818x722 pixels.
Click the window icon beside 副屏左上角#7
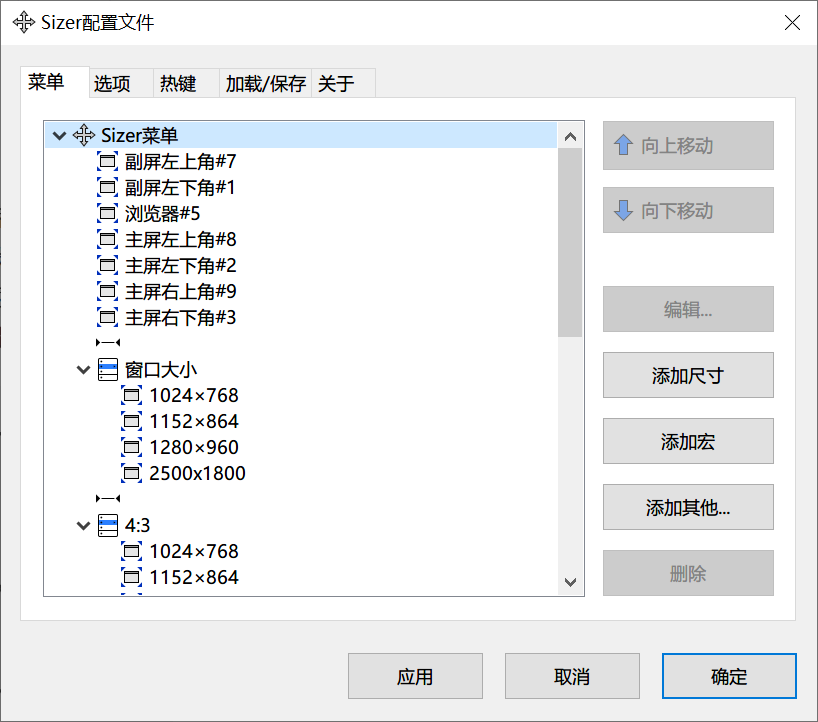coord(107,161)
